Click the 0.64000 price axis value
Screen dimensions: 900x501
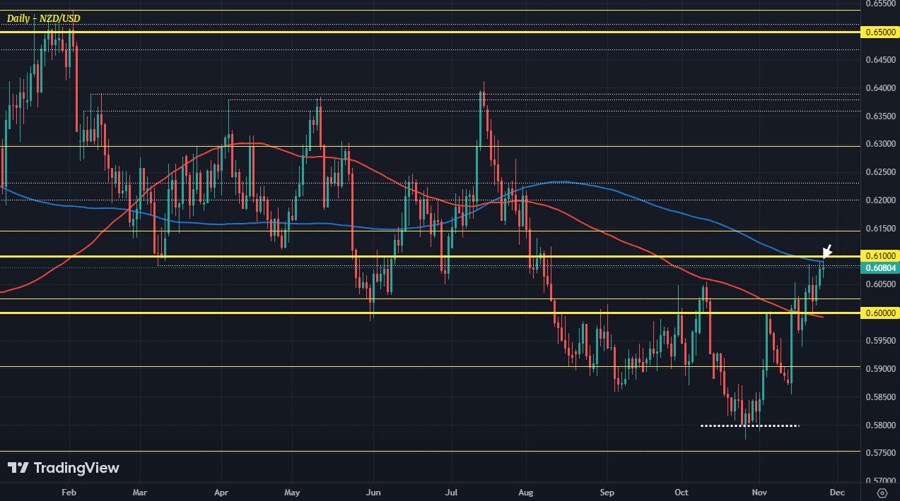pos(880,88)
